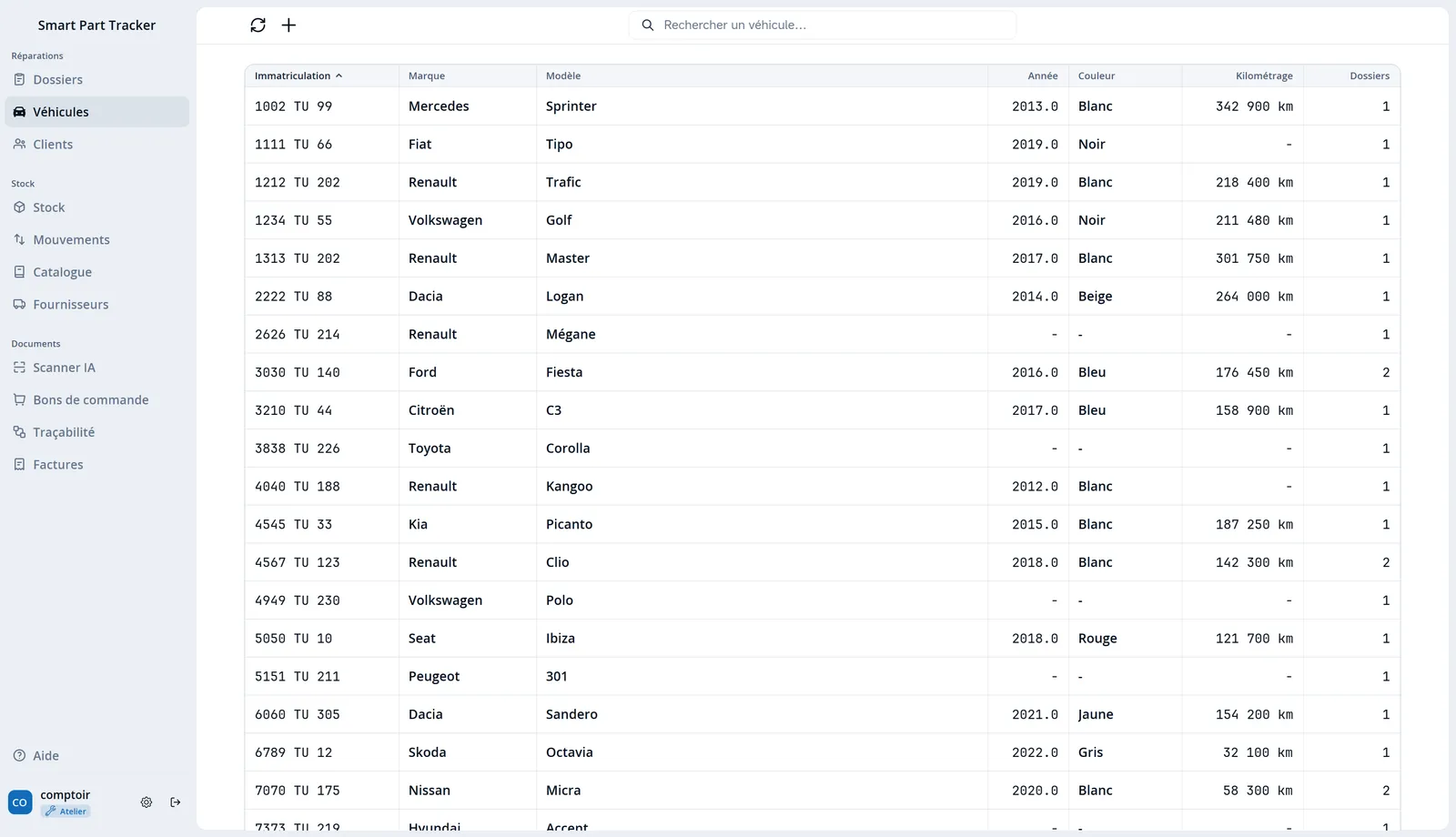
Task: Click the Traçabilité sidebar icon
Action: click(x=19, y=432)
